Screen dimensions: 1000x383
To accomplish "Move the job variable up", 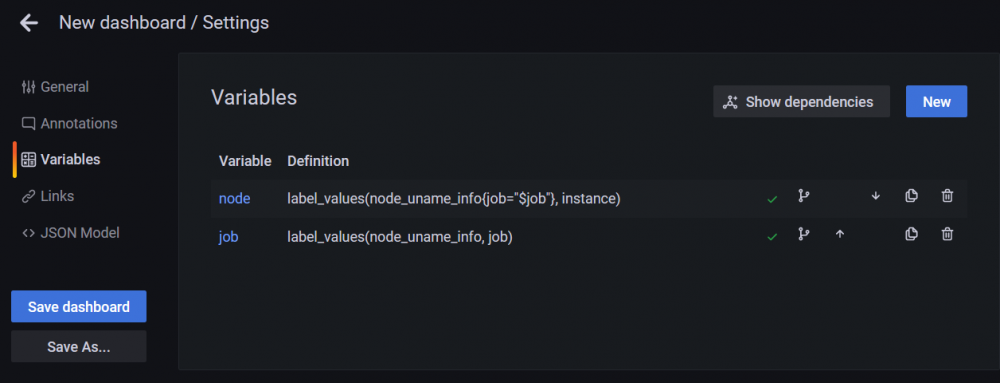I will point(840,235).
